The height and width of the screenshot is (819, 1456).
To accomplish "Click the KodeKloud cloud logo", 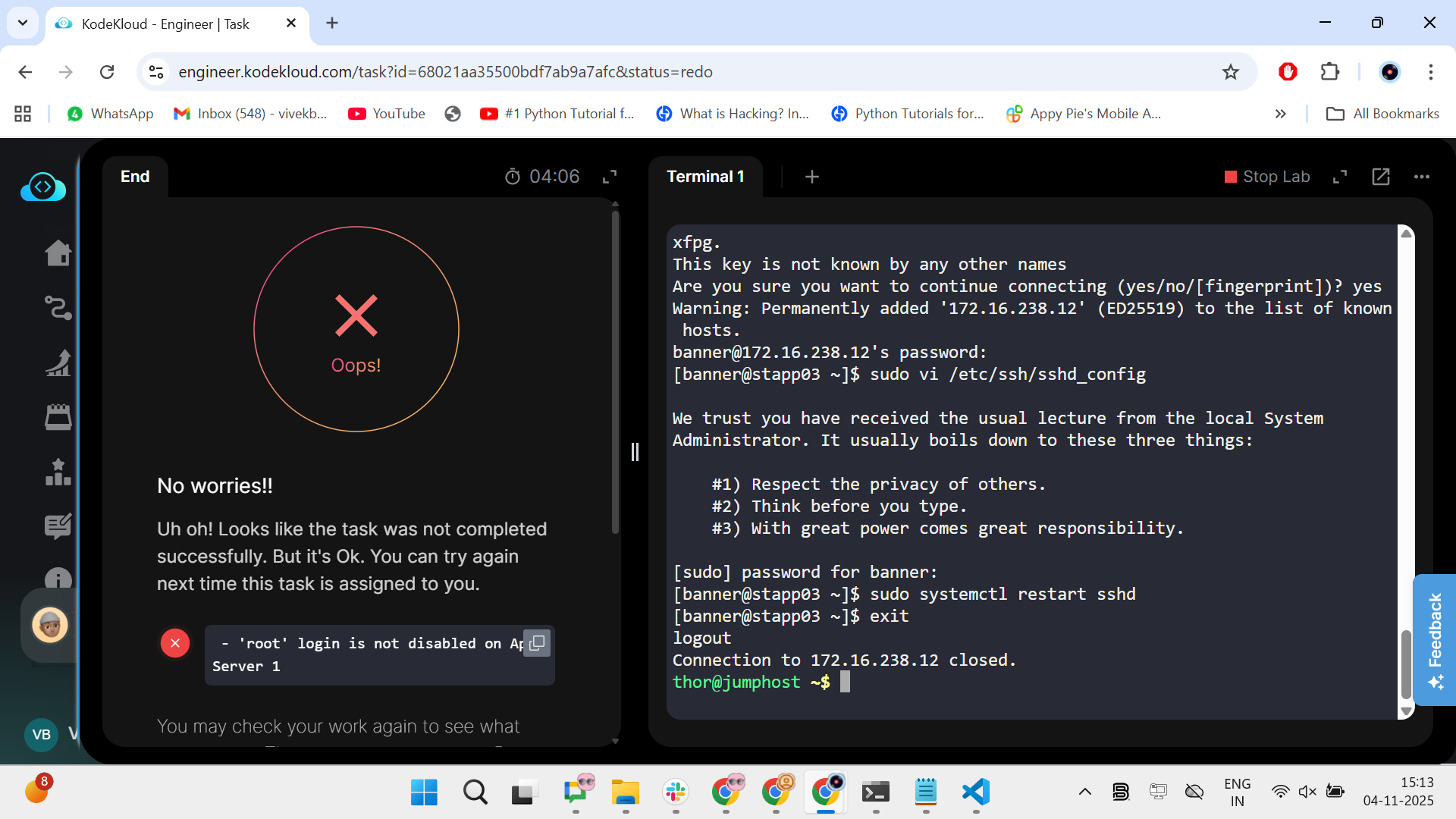I will click(x=43, y=187).
